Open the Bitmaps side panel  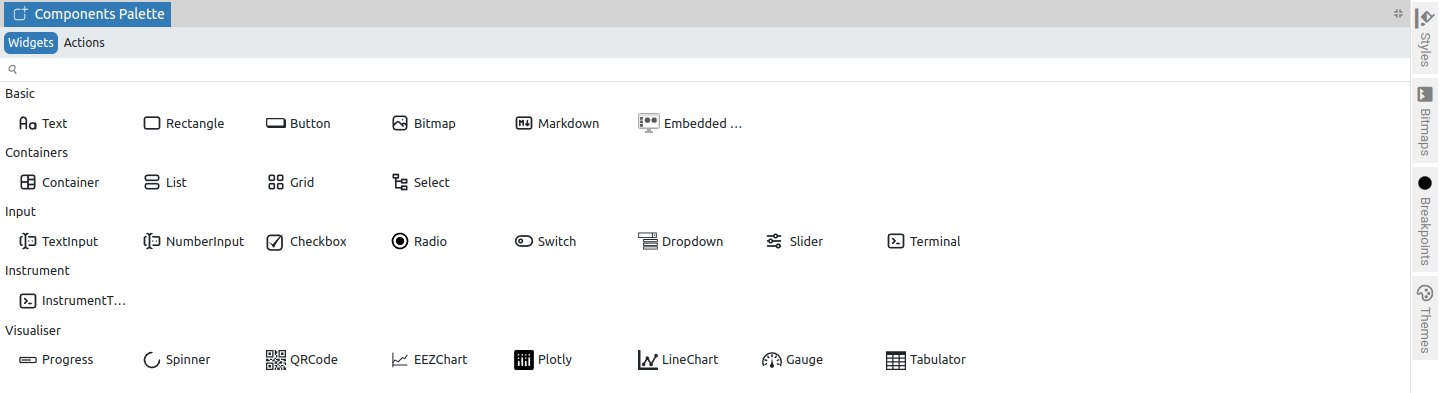pyautogui.click(x=1425, y=122)
